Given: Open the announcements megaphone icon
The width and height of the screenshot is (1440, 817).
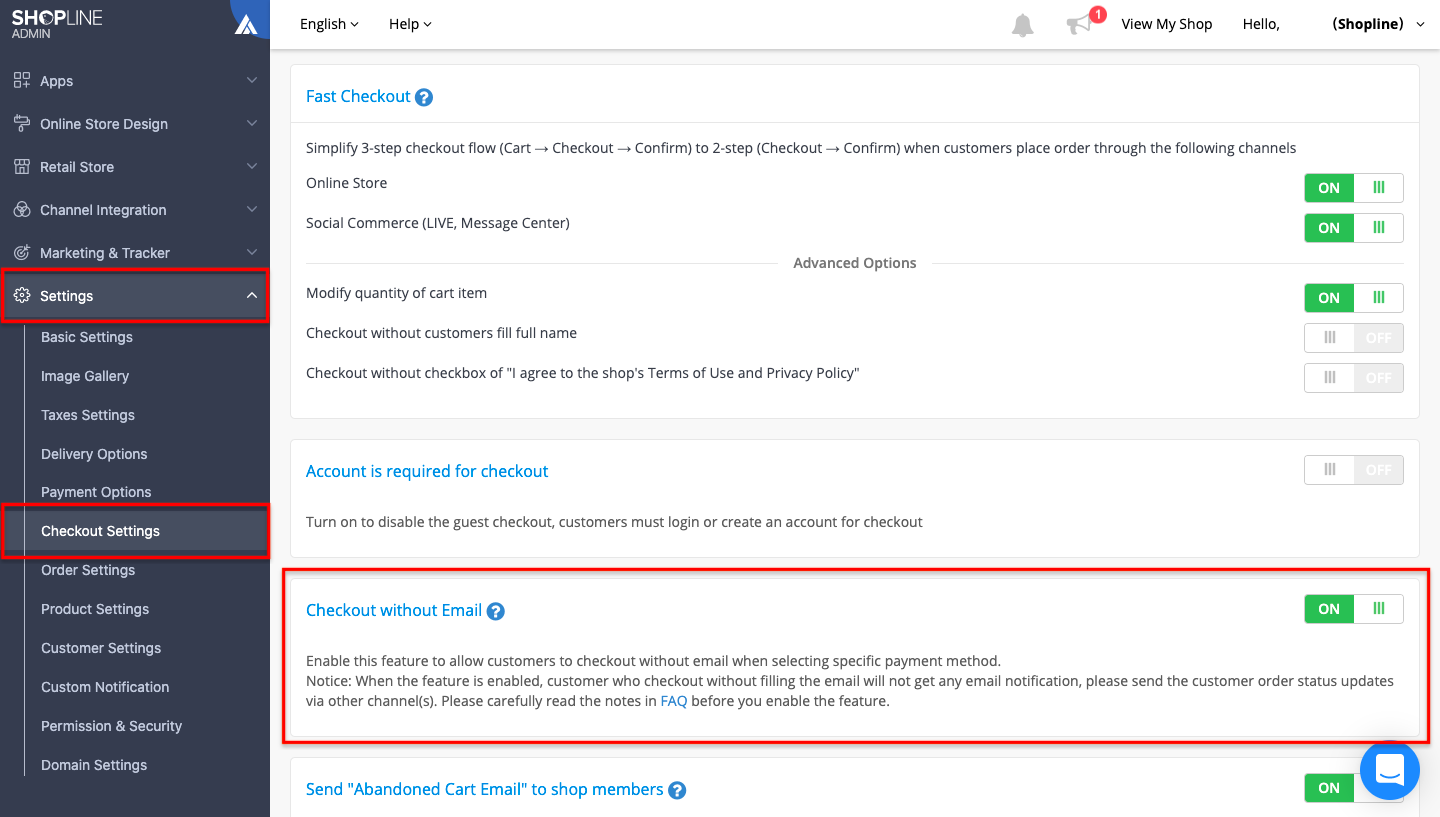Looking at the screenshot, I should (1079, 25).
